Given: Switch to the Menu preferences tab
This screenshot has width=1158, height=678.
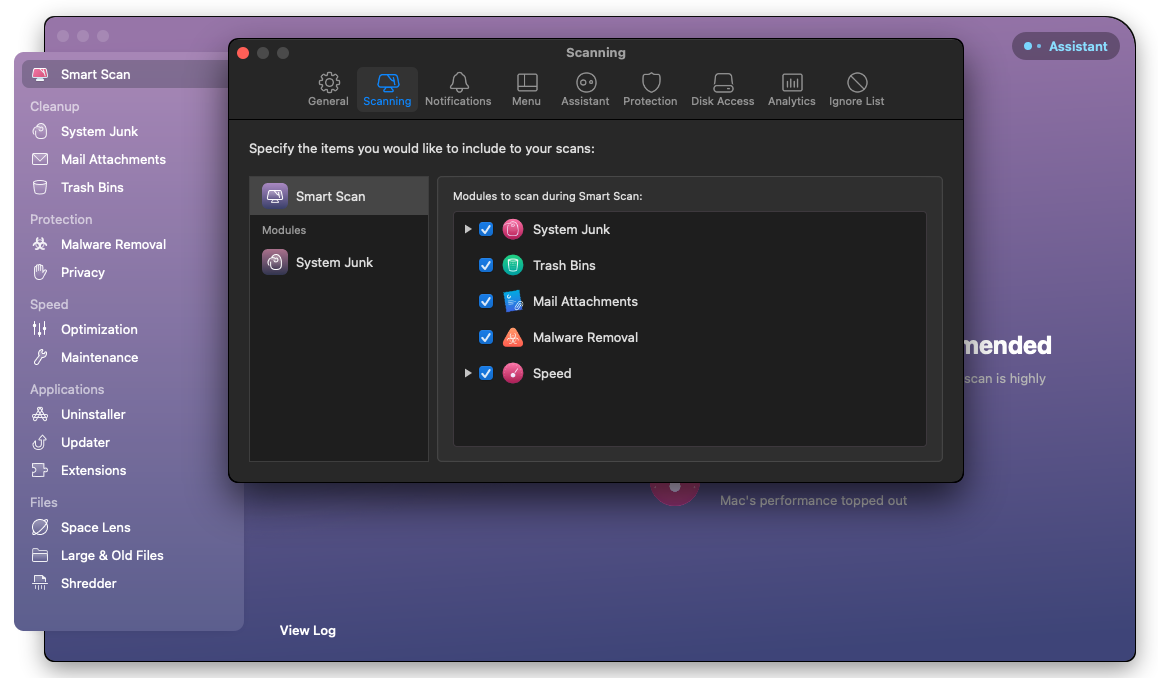Looking at the screenshot, I should pyautogui.click(x=526, y=89).
